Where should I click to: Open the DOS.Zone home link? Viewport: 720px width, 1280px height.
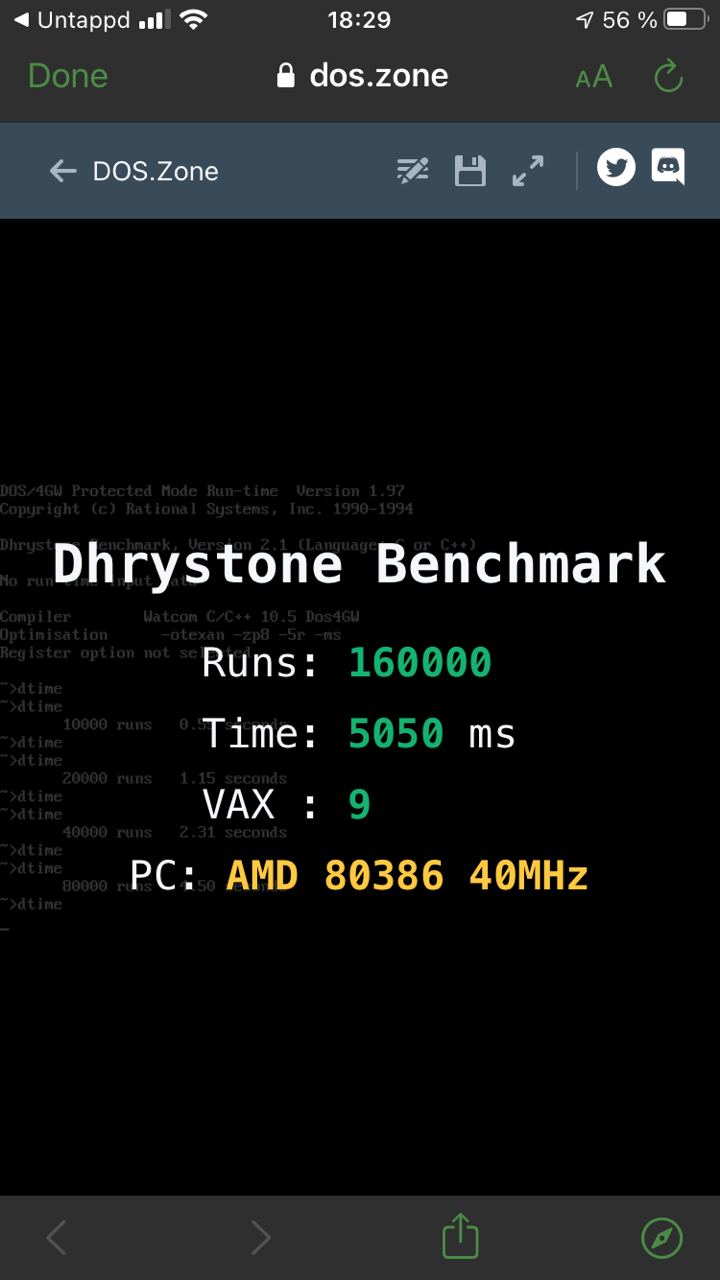click(155, 171)
